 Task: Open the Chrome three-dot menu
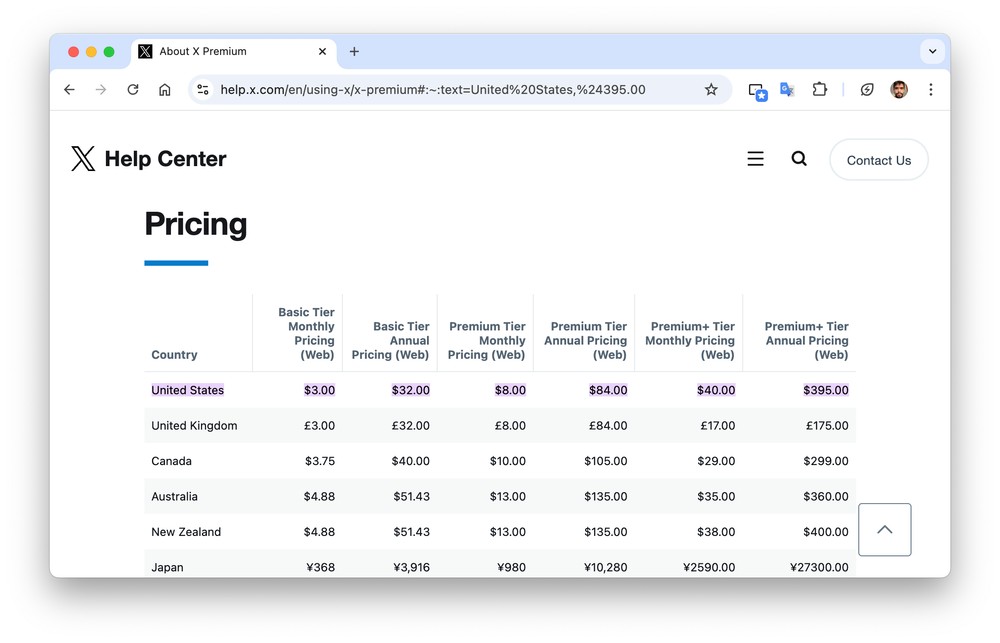point(930,90)
